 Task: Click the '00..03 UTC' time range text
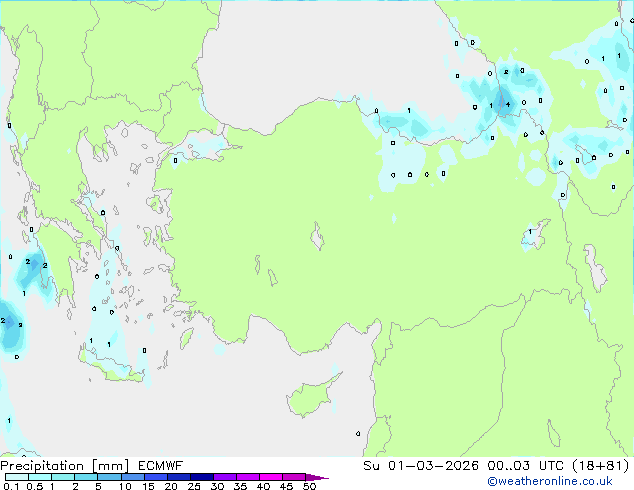pos(525,466)
